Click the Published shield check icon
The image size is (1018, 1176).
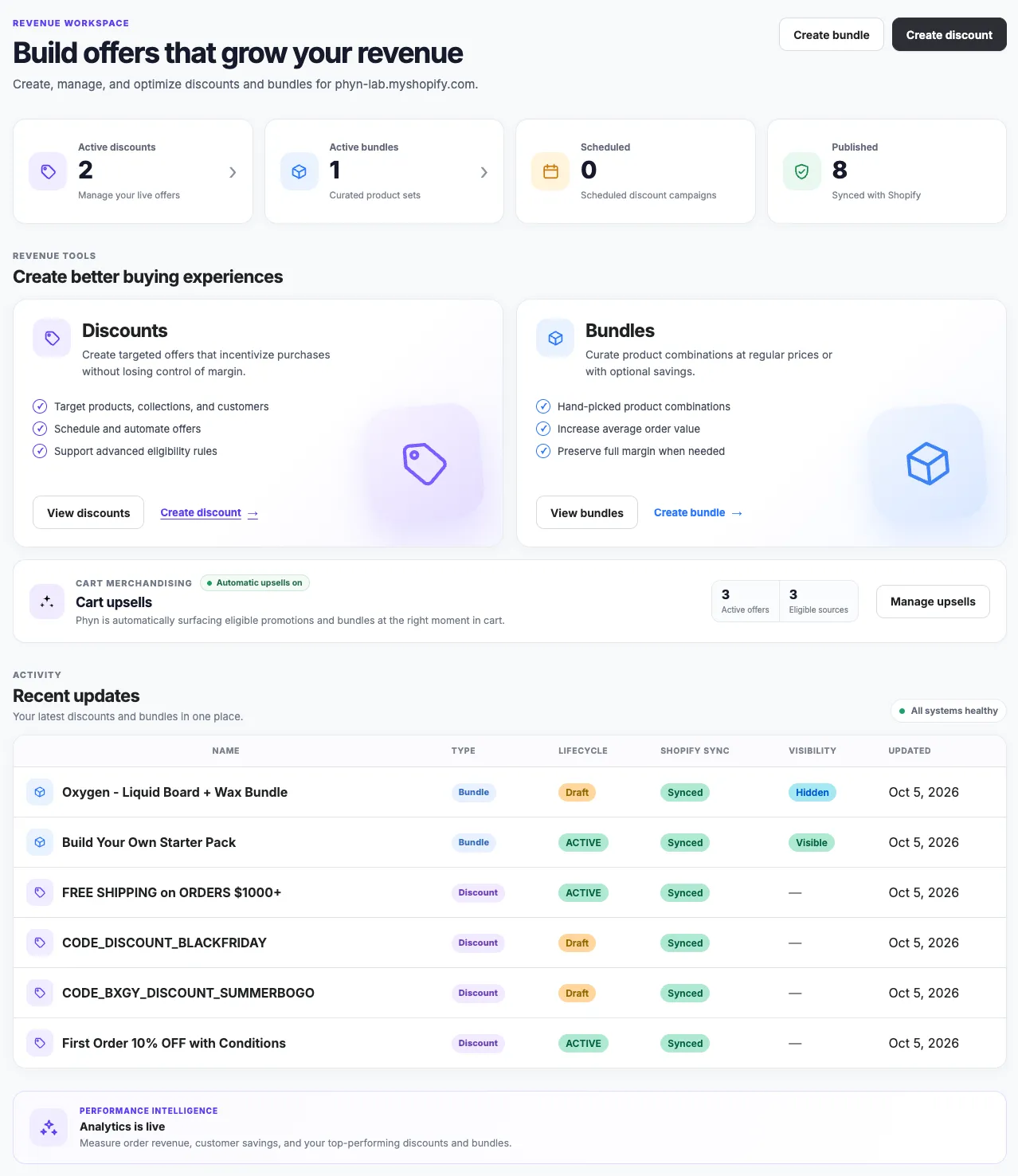tap(802, 171)
